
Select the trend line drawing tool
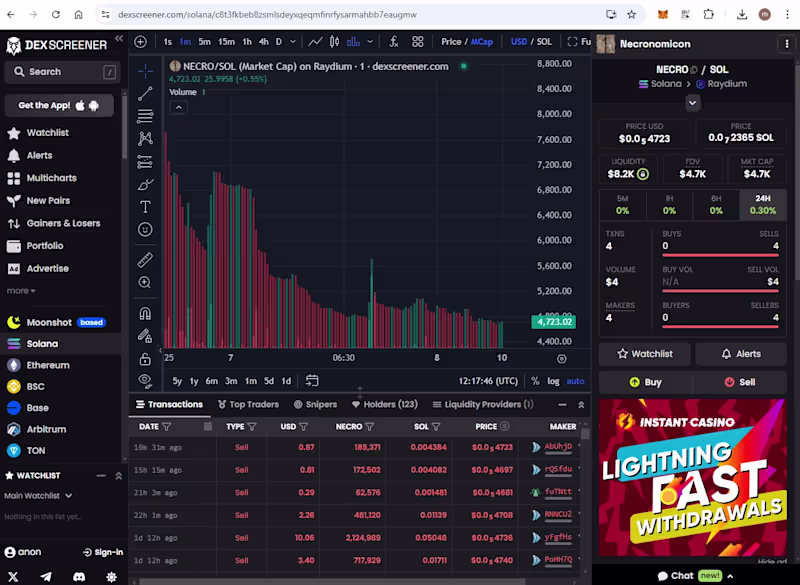tap(145, 93)
